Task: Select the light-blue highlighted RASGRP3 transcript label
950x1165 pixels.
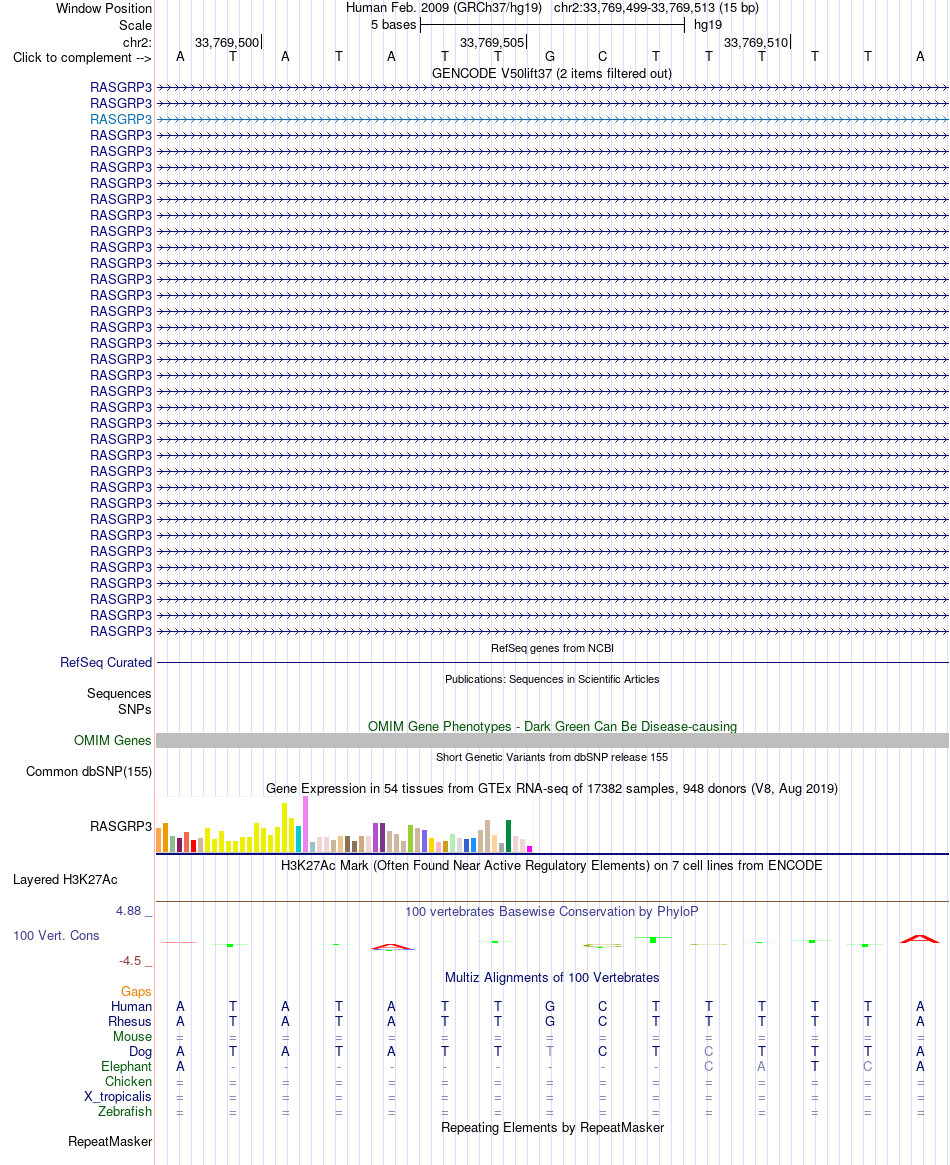Action: pos(121,120)
